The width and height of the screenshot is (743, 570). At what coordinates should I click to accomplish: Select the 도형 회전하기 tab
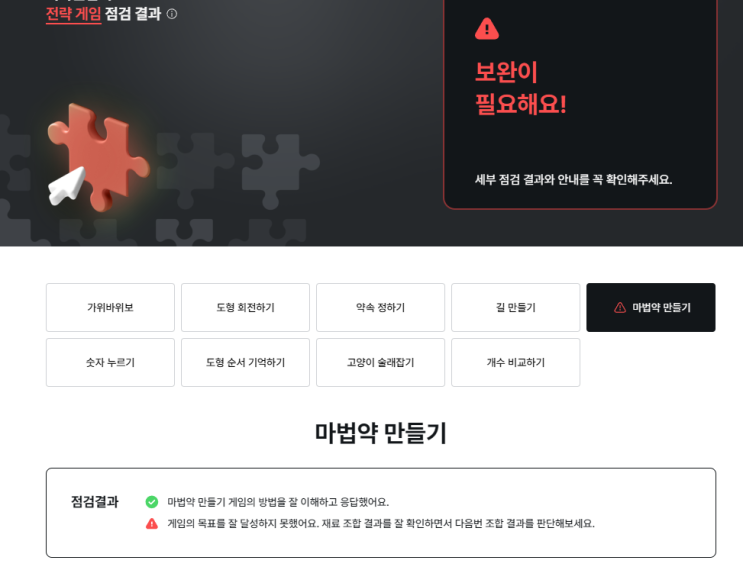245,308
